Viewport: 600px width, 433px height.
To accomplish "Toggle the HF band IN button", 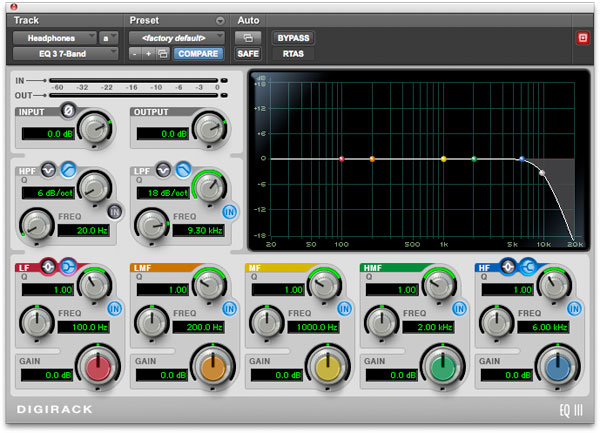I will pyautogui.click(x=574, y=308).
